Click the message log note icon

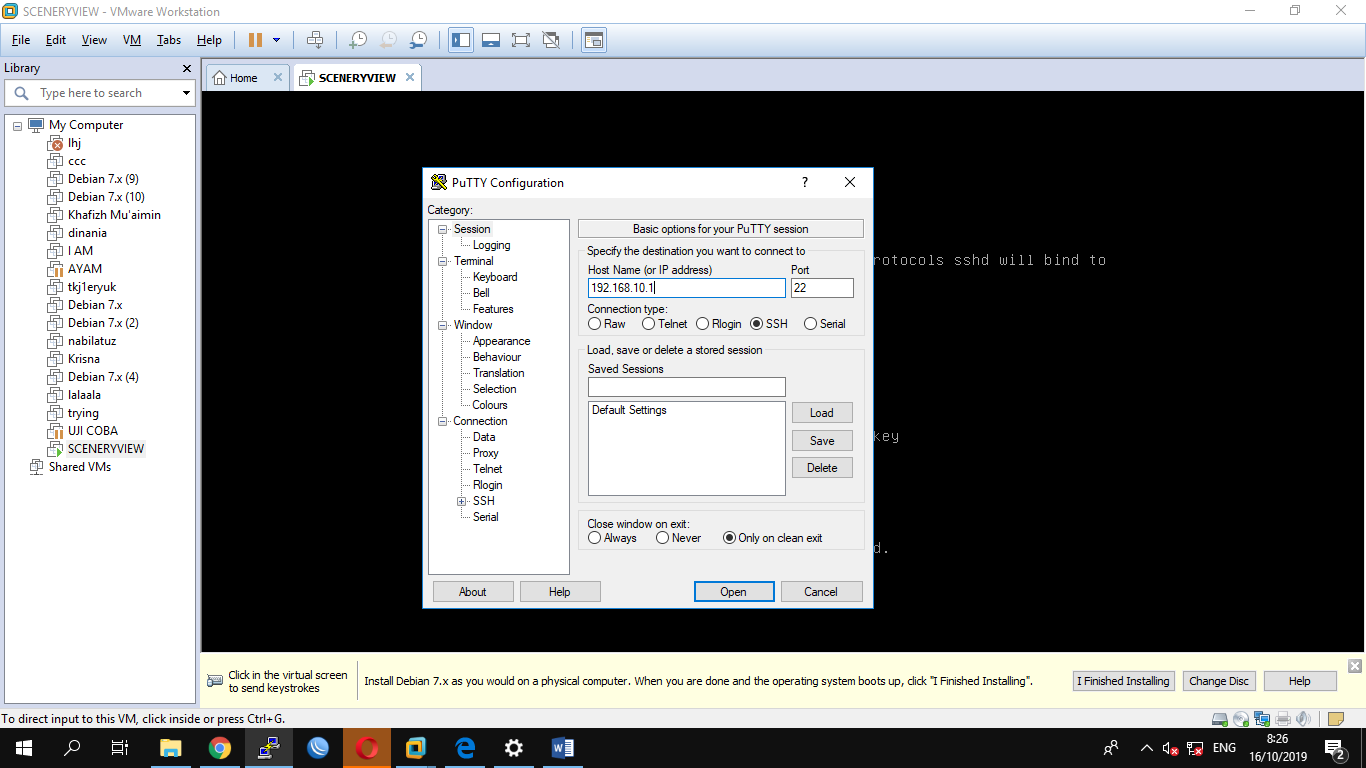(1335, 718)
